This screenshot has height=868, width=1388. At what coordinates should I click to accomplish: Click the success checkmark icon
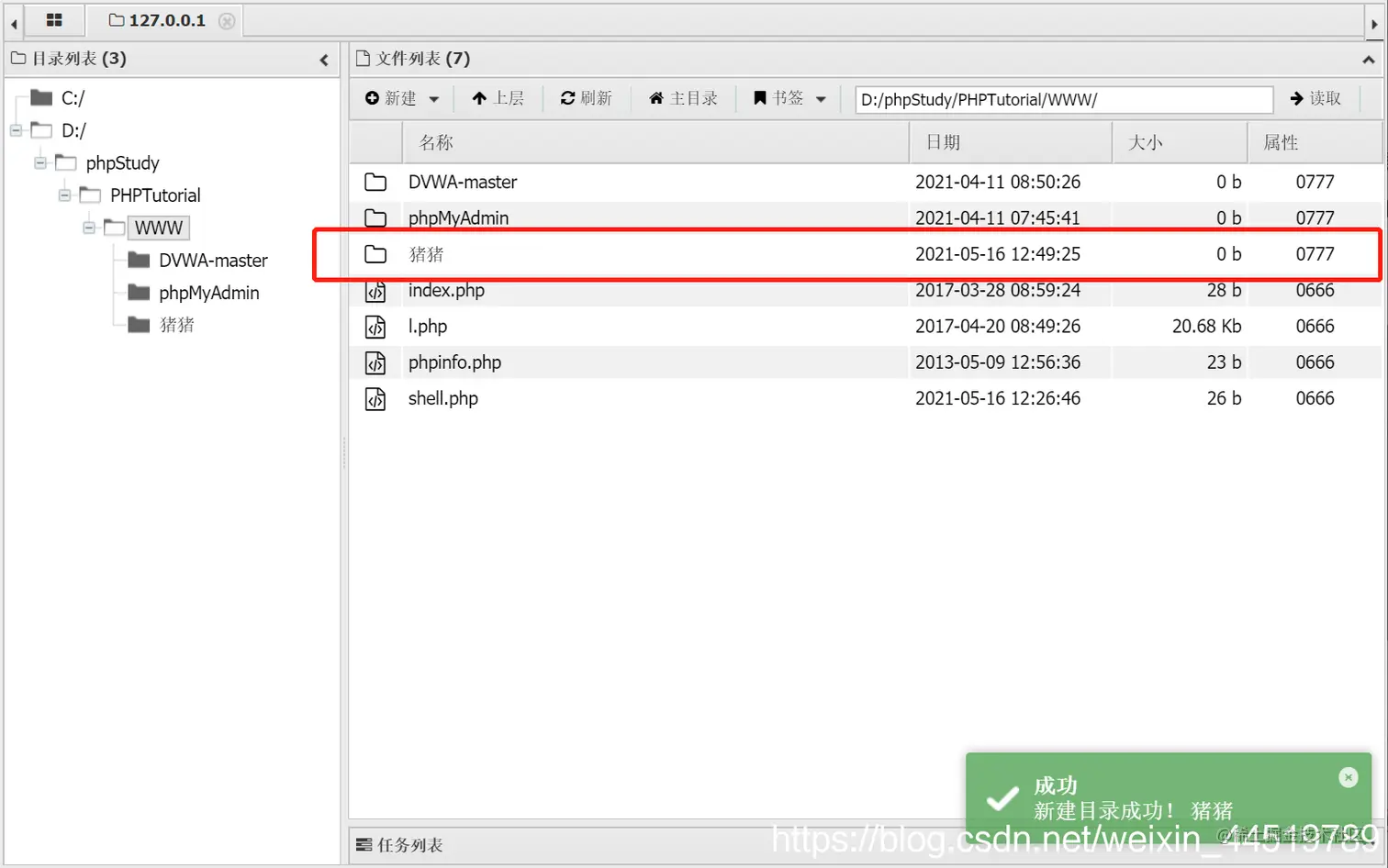[1002, 798]
